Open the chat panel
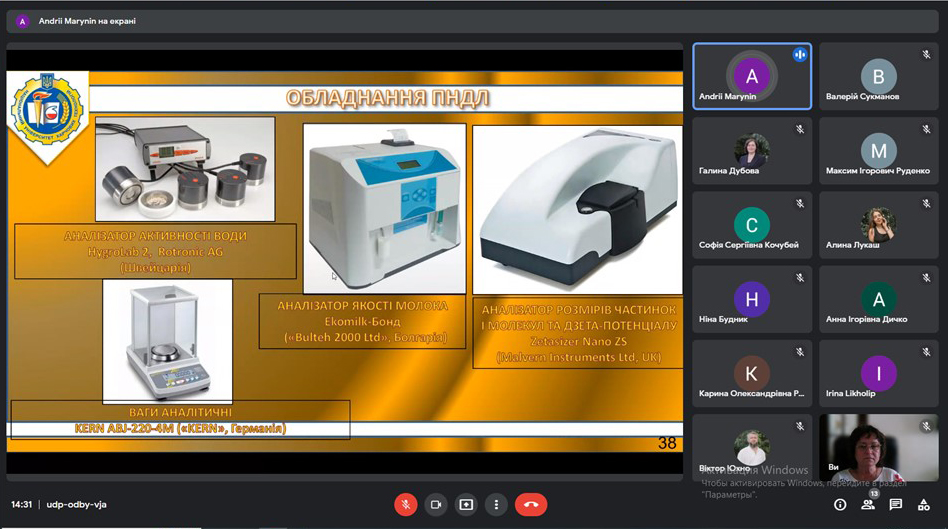 (896, 505)
